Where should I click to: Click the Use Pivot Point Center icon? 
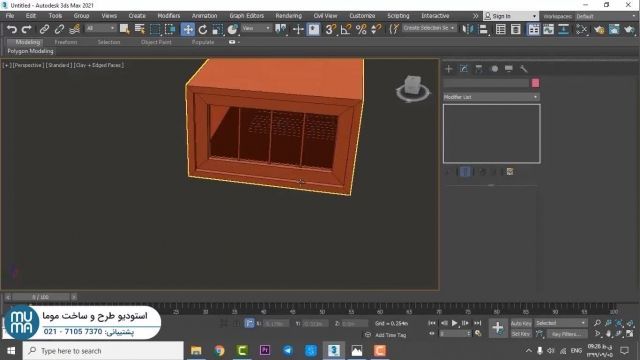click(x=281, y=29)
